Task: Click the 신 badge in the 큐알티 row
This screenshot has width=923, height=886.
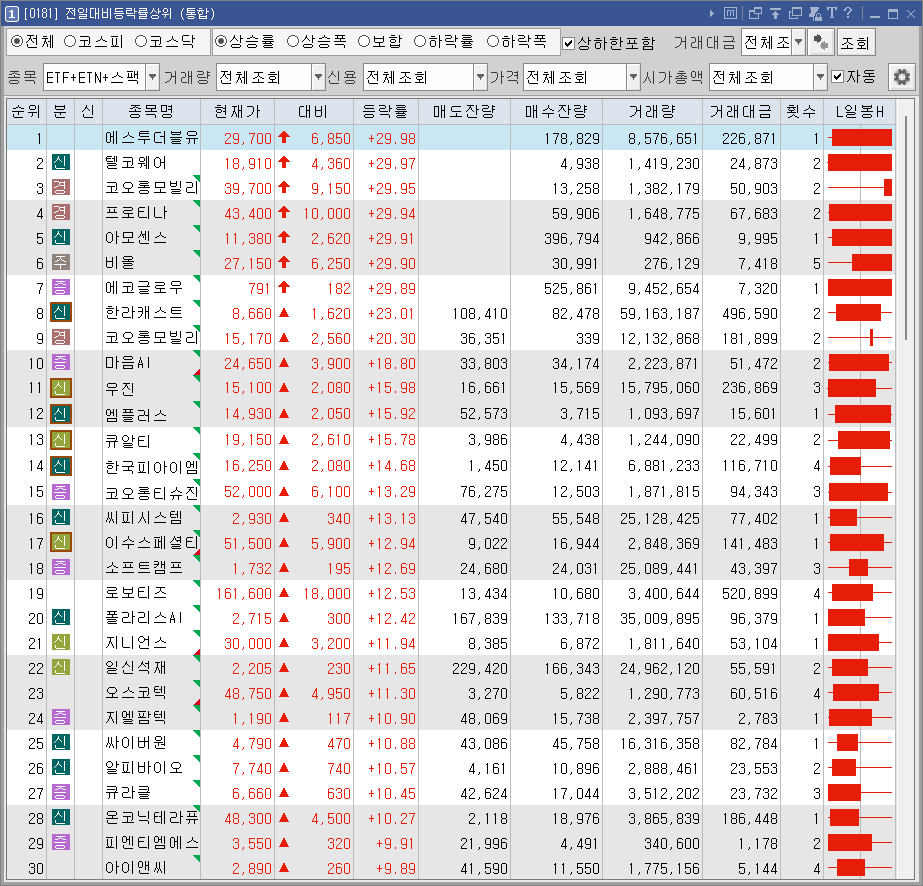Action: click(61, 440)
